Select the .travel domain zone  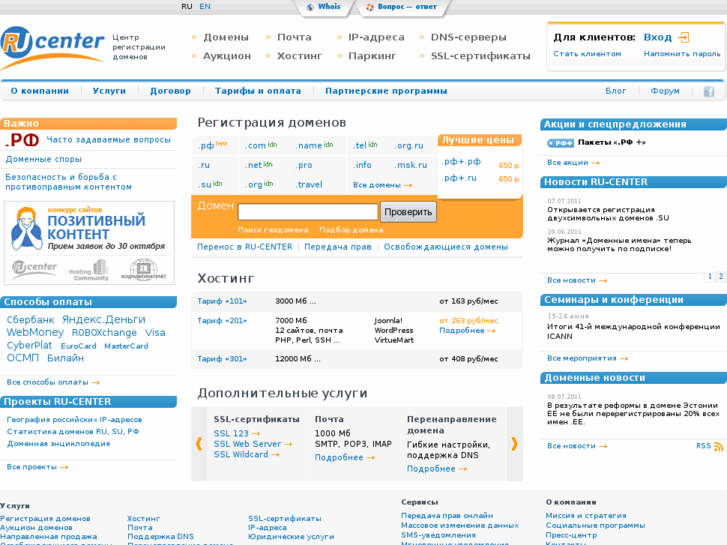(309, 185)
